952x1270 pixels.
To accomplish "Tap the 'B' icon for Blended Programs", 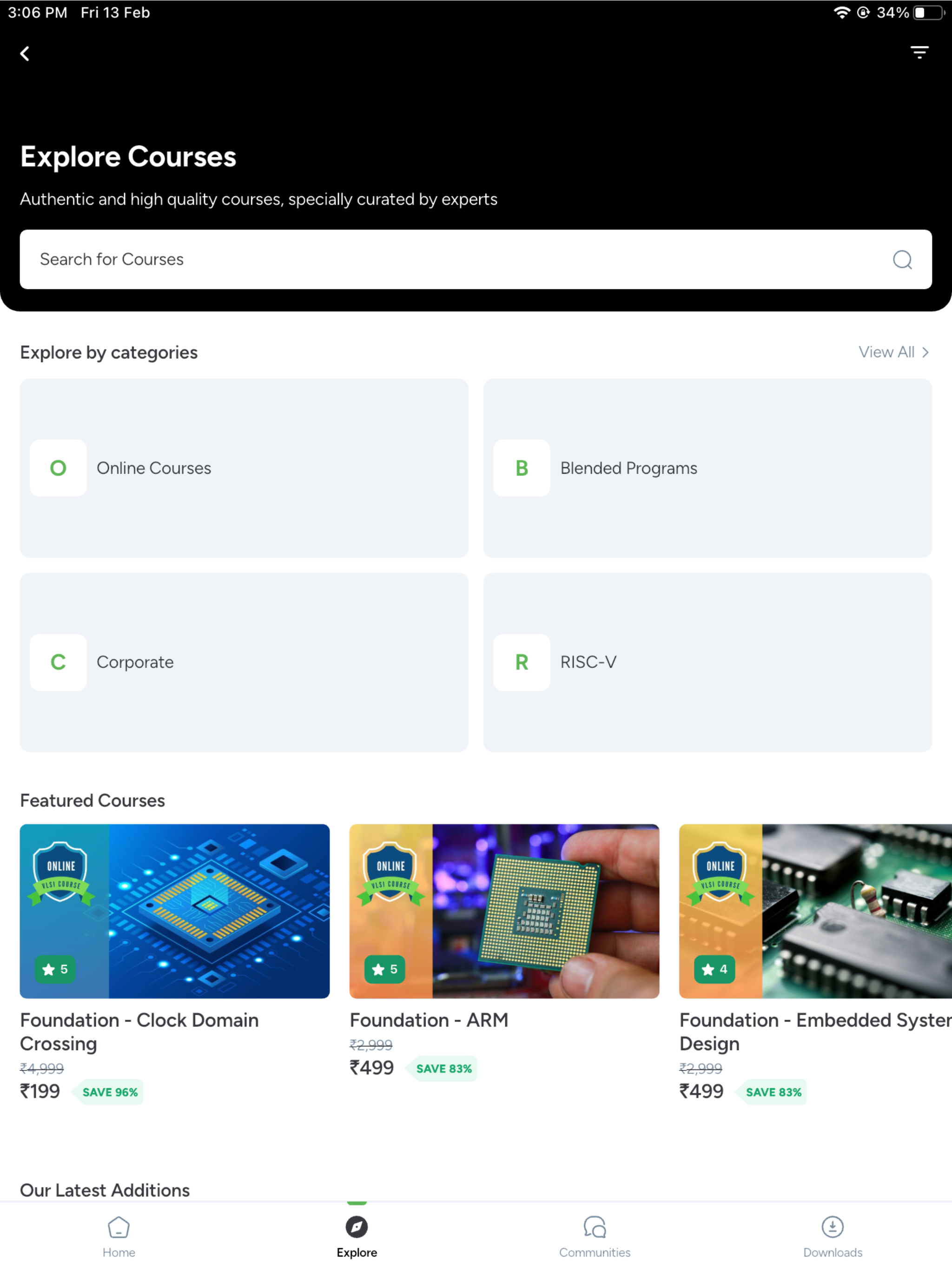I will pos(521,468).
